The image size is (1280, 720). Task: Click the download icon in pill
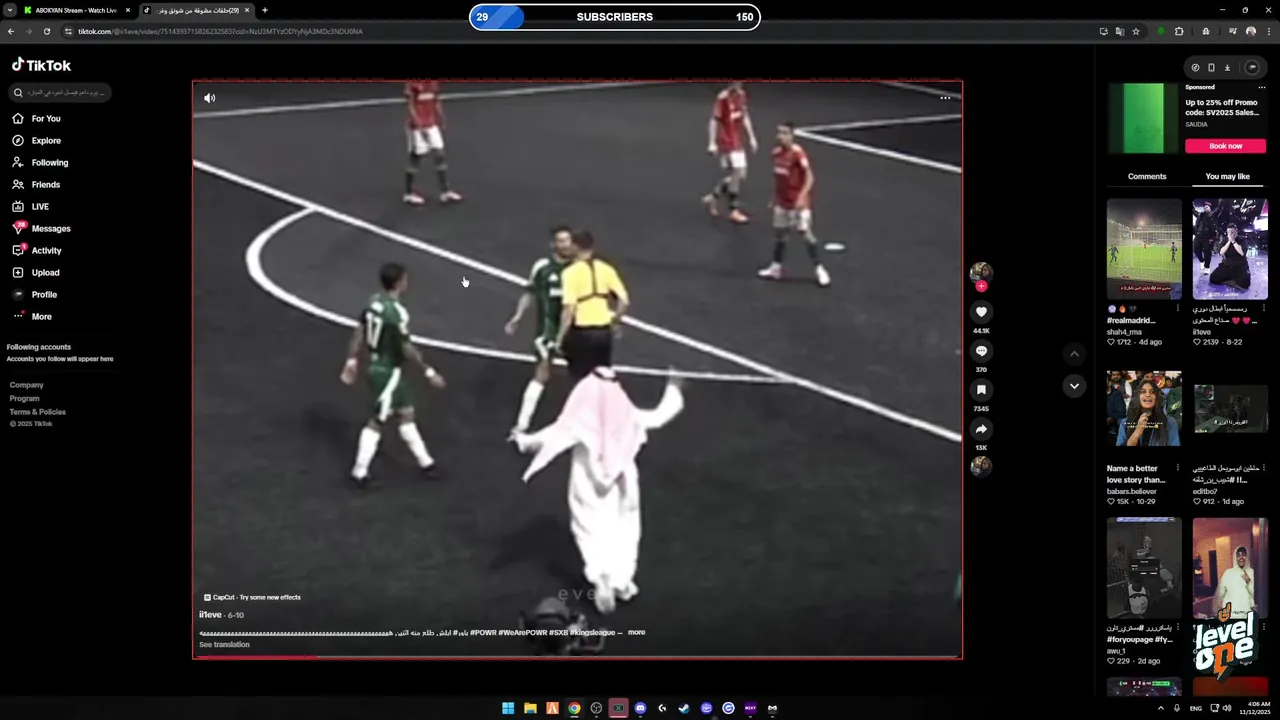(1227, 68)
